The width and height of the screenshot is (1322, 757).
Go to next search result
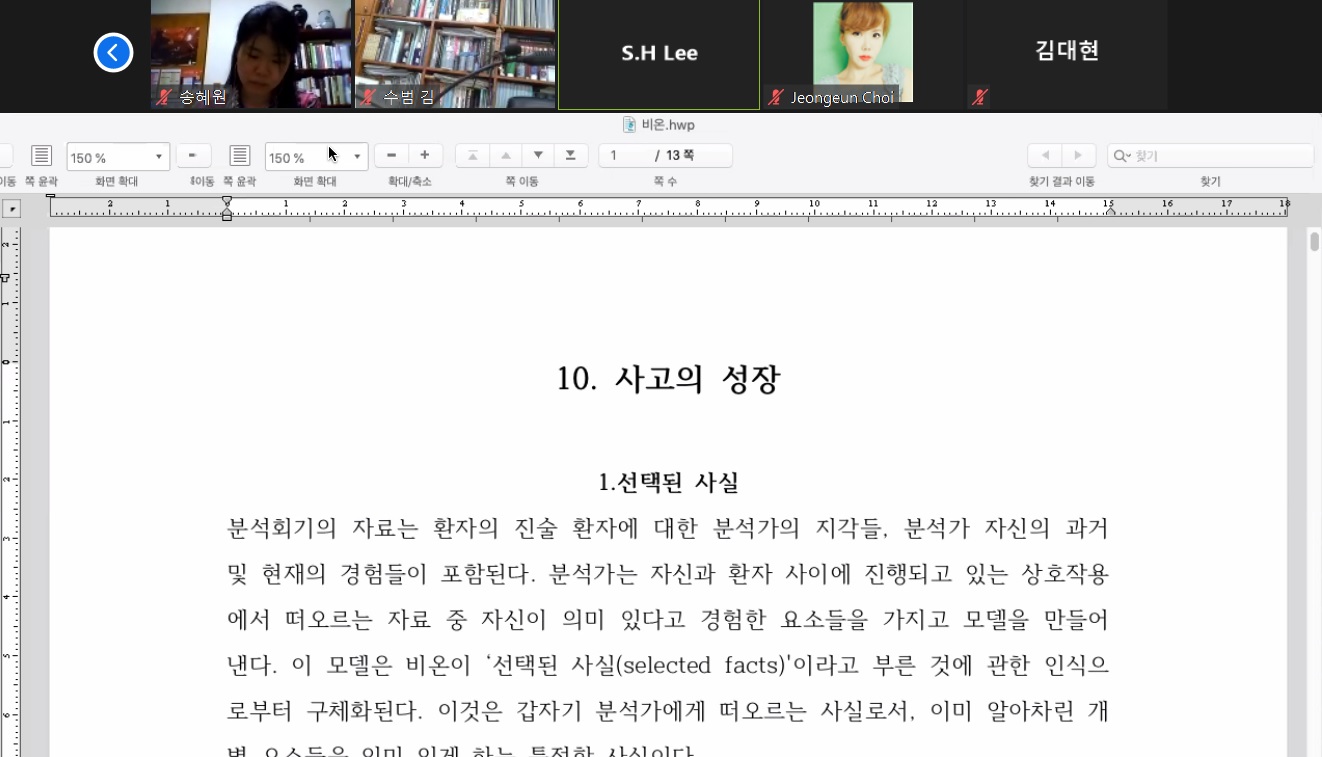point(1077,155)
